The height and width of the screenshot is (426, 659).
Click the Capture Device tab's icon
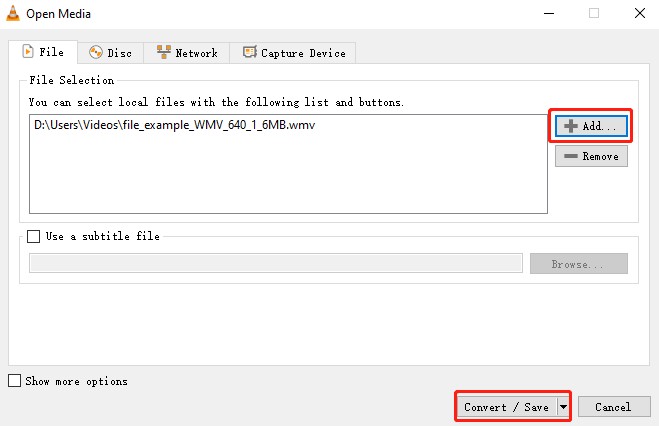coord(249,53)
